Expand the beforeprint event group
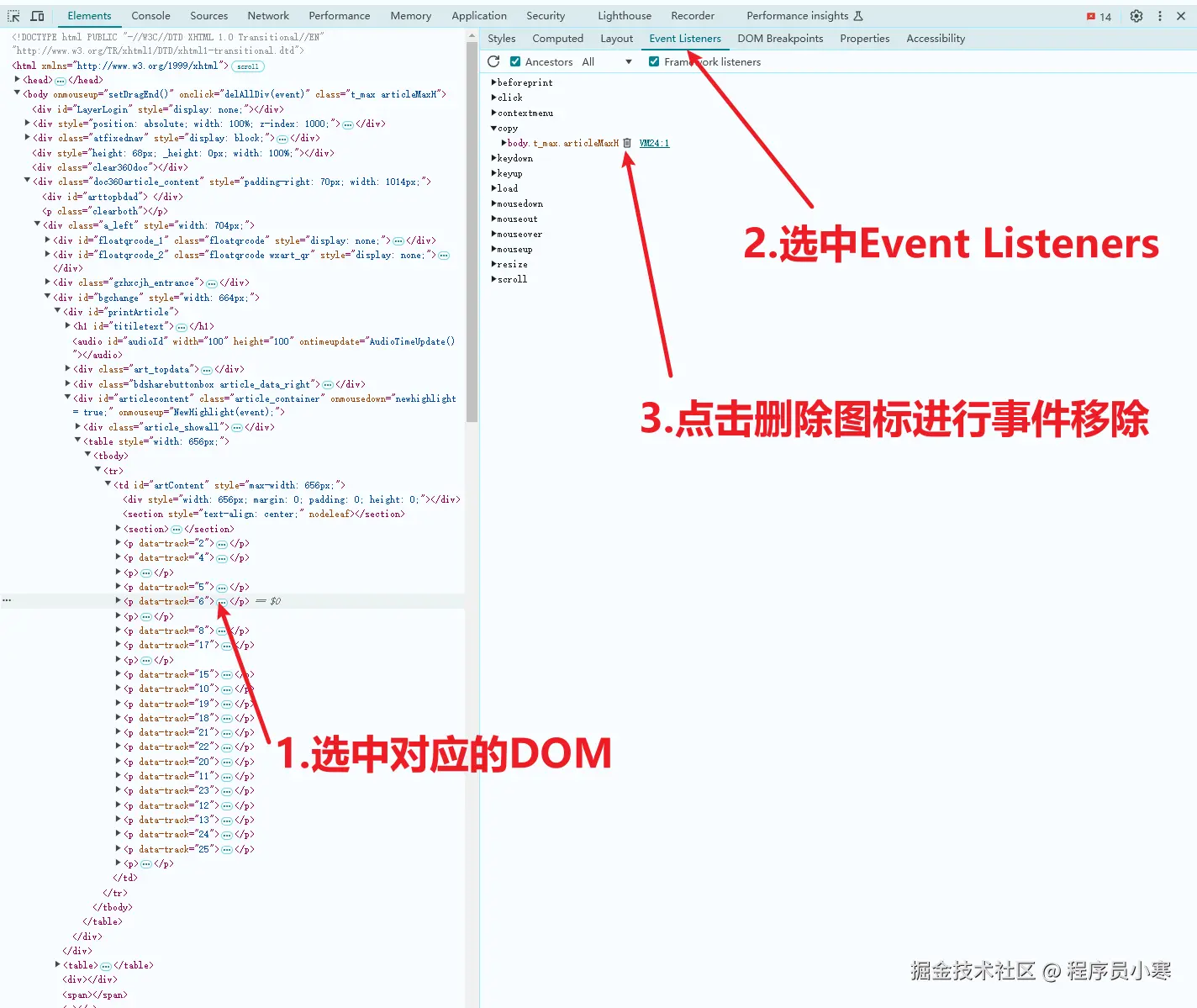 (x=493, y=82)
